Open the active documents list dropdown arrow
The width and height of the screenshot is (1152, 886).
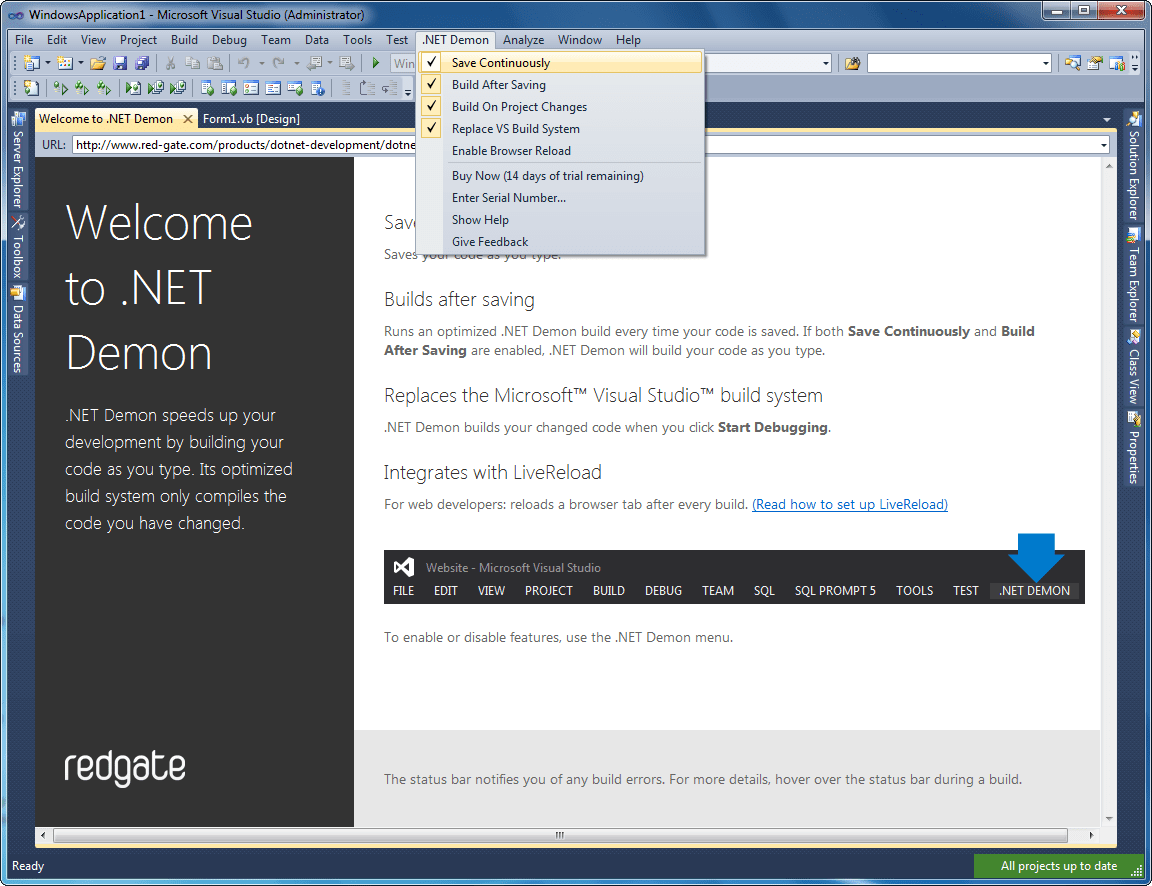point(1106,119)
